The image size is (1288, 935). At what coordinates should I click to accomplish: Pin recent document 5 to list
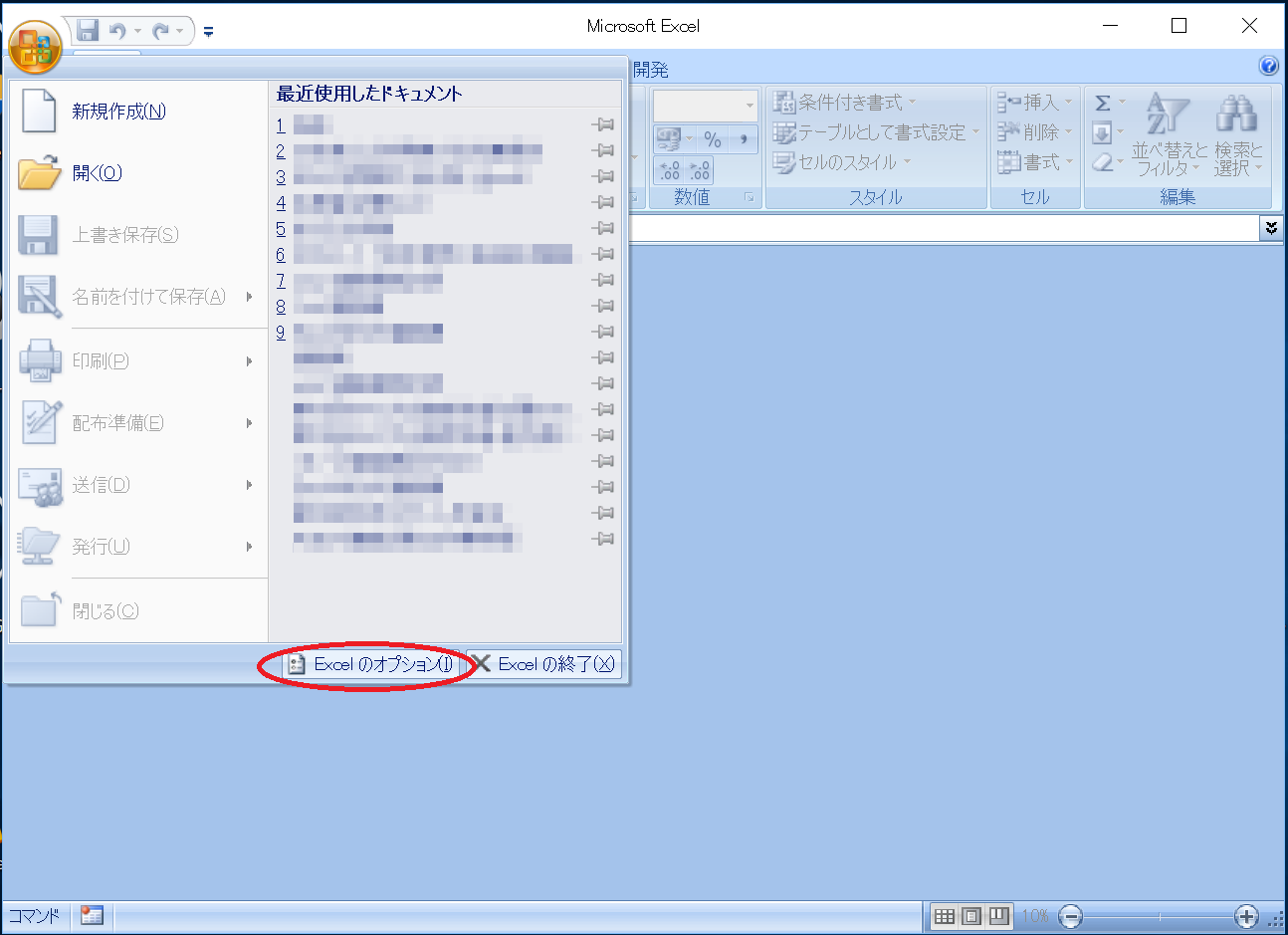[x=603, y=228]
